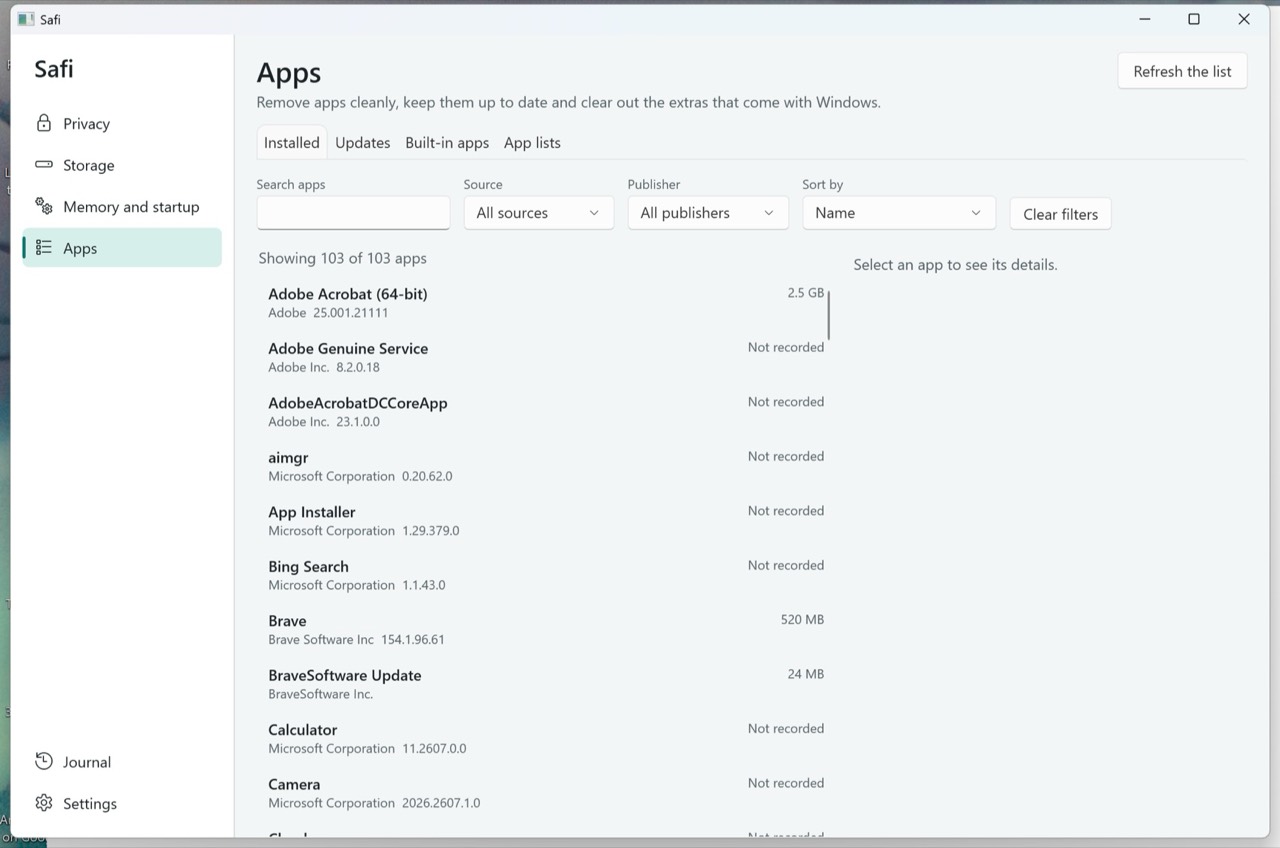This screenshot has height=848, width=1280.
Task: Click the Journal history clock icon
Action: point(44,761)
